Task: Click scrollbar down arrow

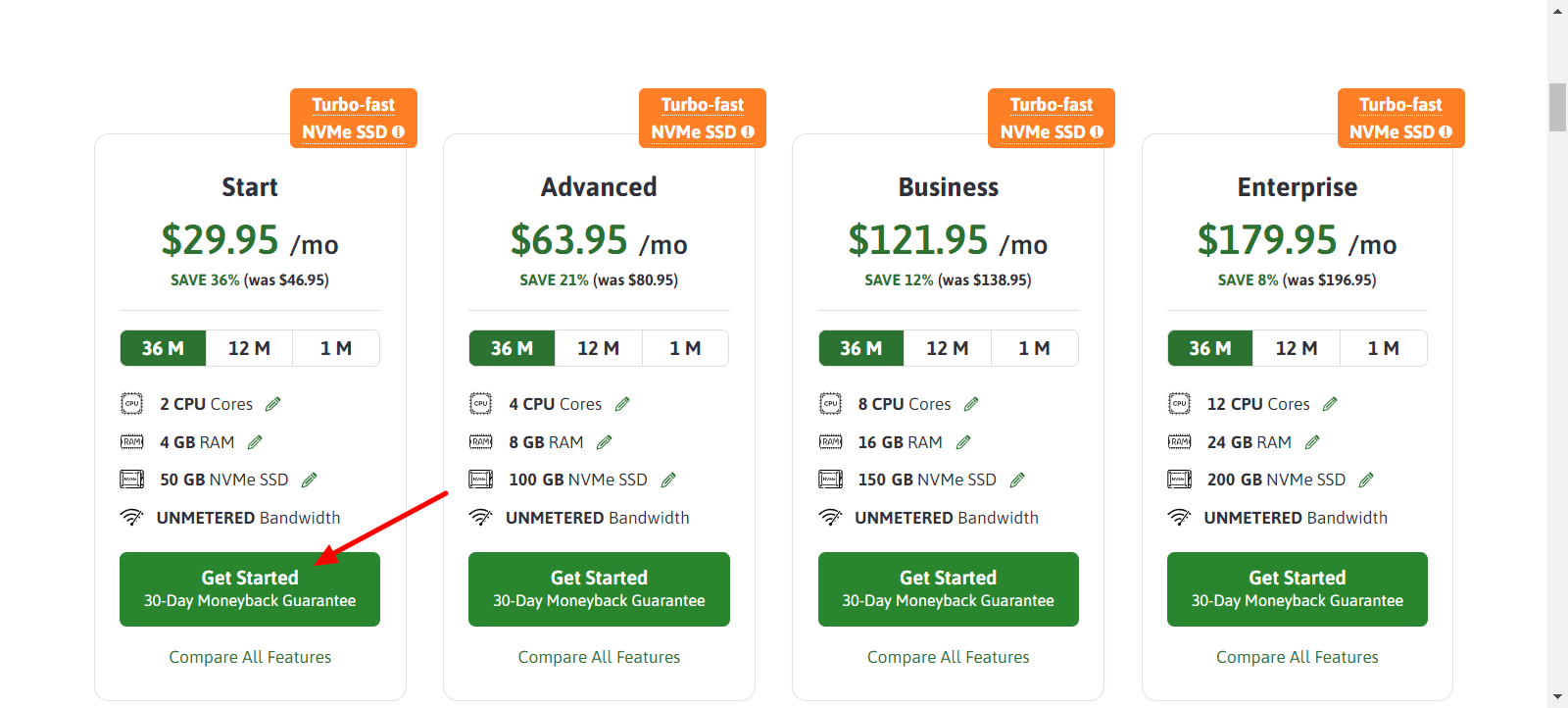Action: (1557, 698)
